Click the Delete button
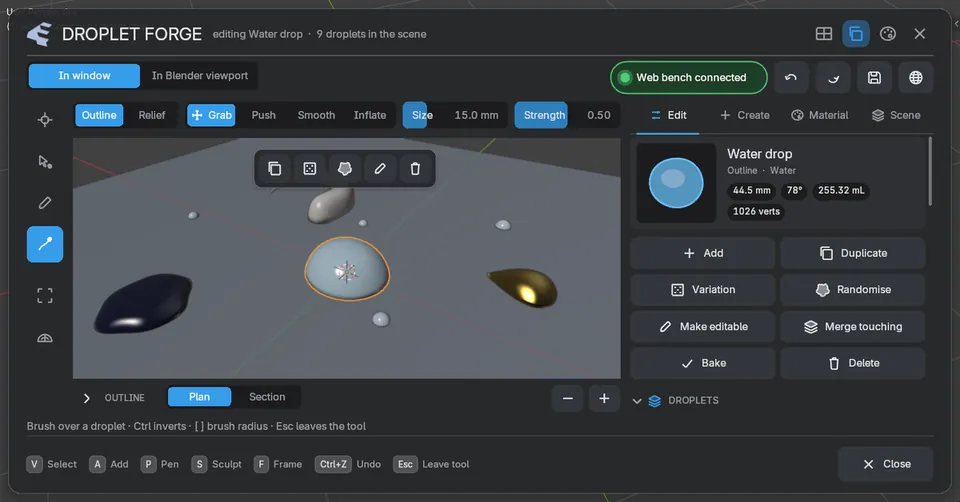This screenshot has width=960, height=502. click(x=853, y=363)
